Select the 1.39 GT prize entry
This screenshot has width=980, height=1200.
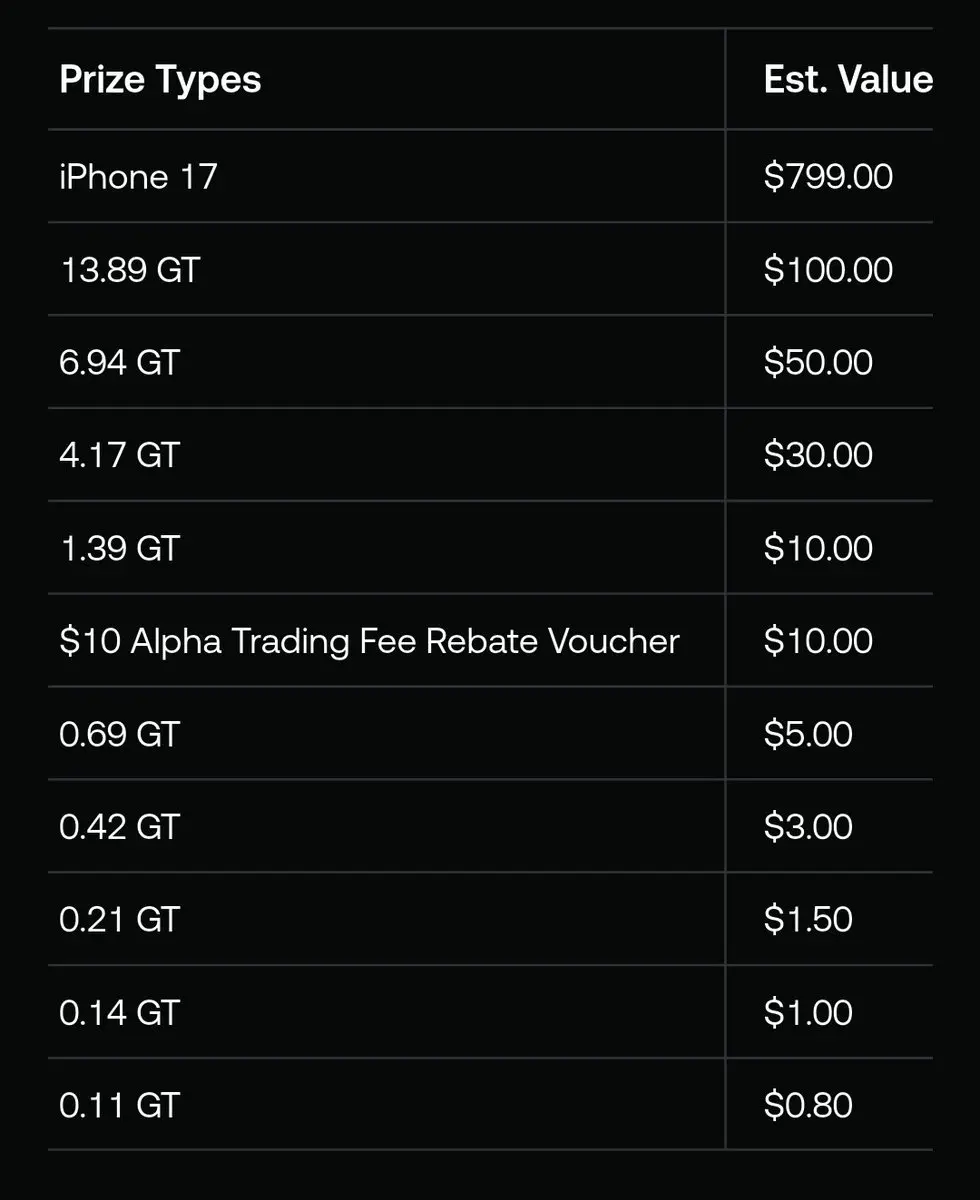click(x=119, y=548)
